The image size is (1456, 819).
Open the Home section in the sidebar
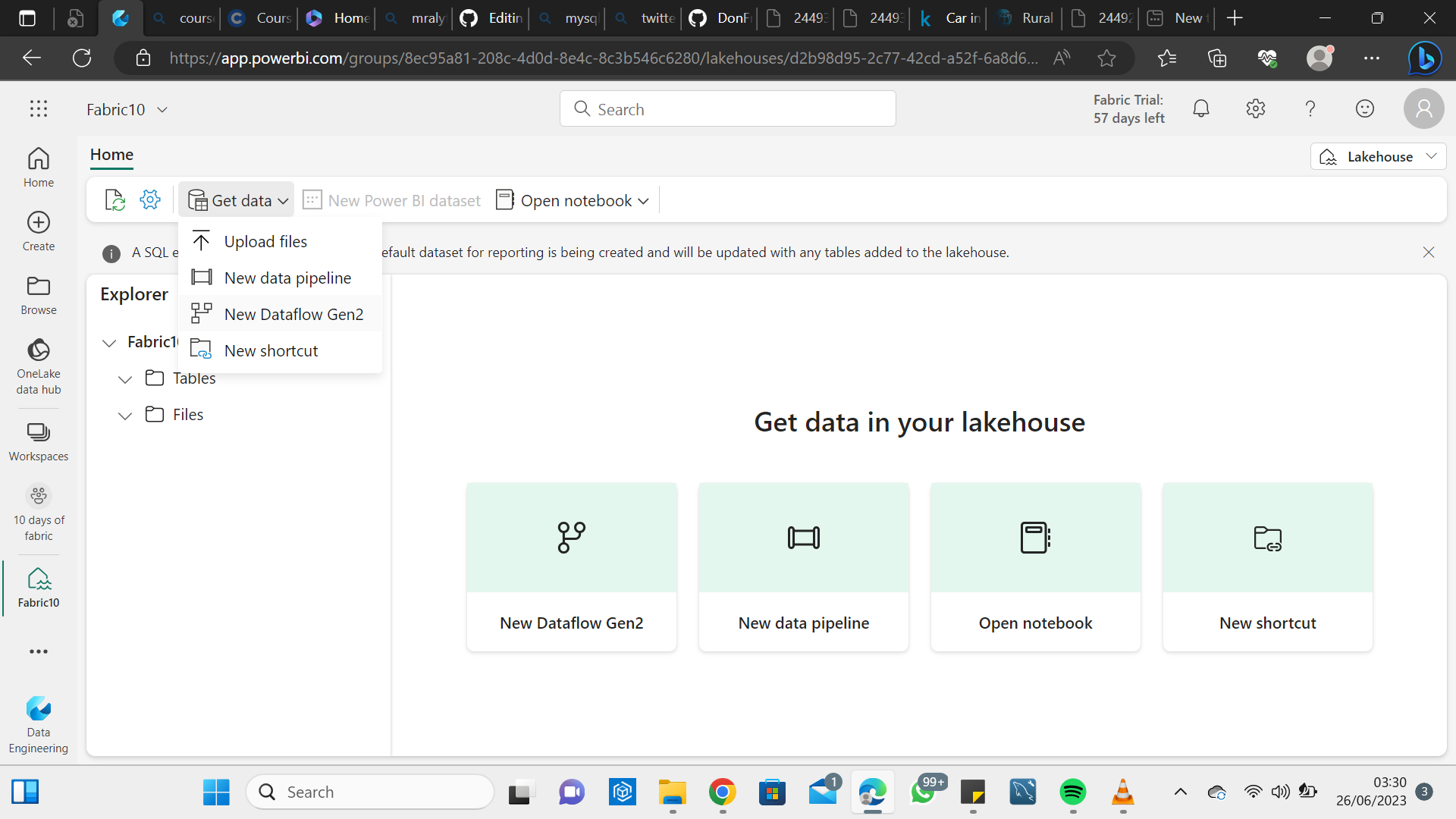point(38,167)
